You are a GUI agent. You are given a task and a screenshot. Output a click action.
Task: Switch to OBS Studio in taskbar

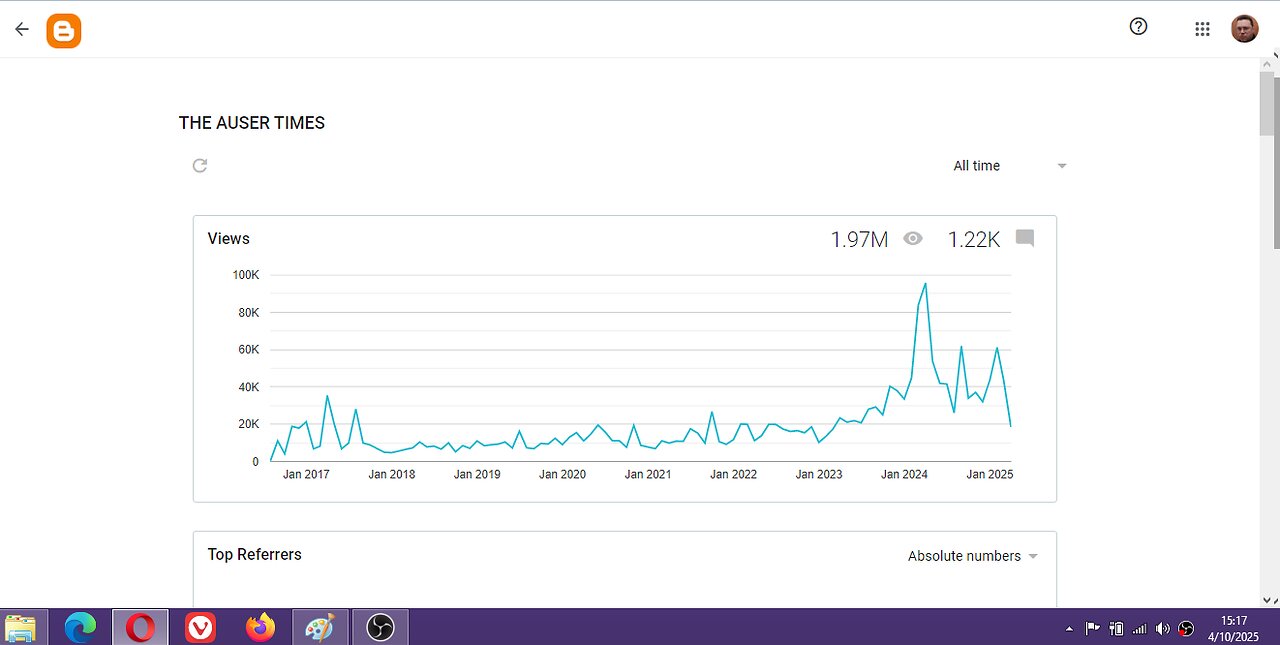380,628
